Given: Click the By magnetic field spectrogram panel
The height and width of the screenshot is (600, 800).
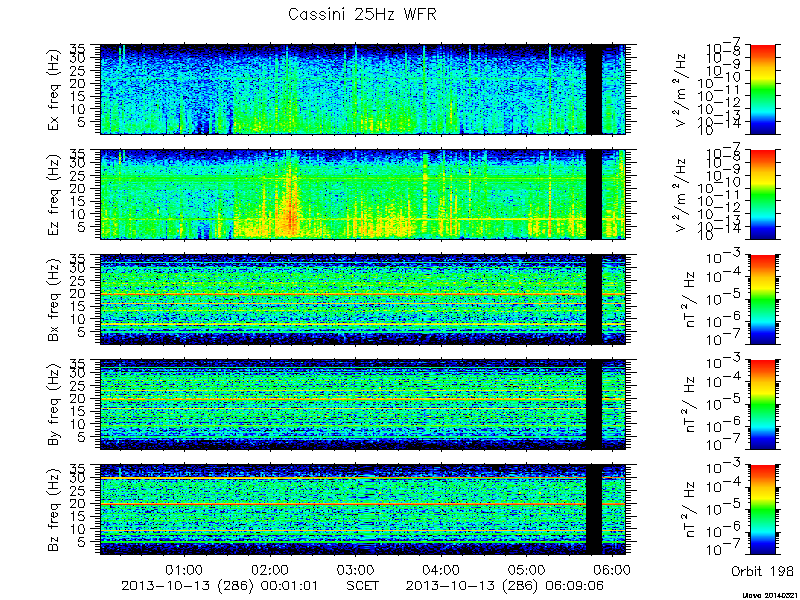Looking at the screenshot, I should [x=363, y=405].
